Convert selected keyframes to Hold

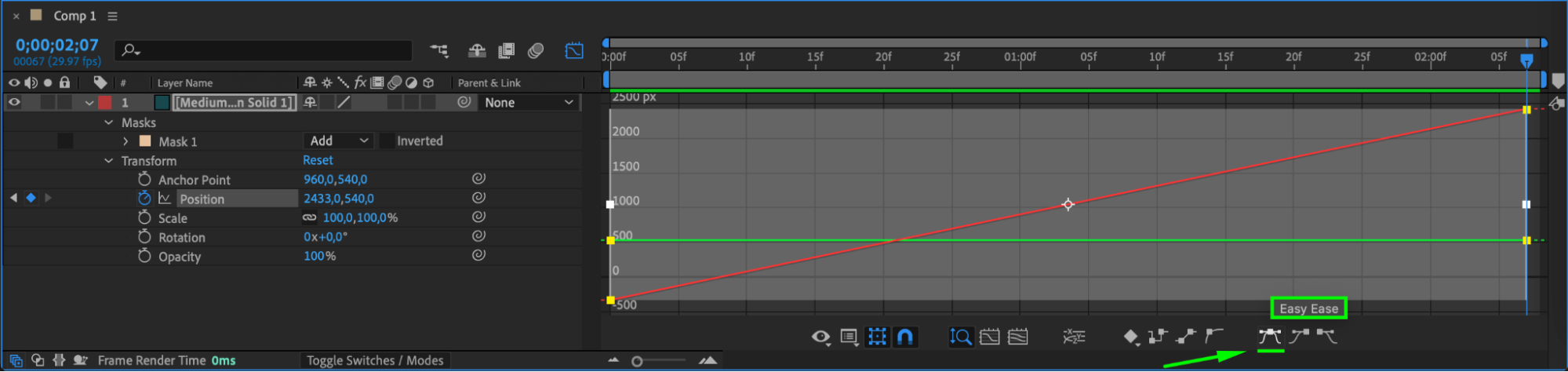pyautogui.click(x=1158, y=337)
